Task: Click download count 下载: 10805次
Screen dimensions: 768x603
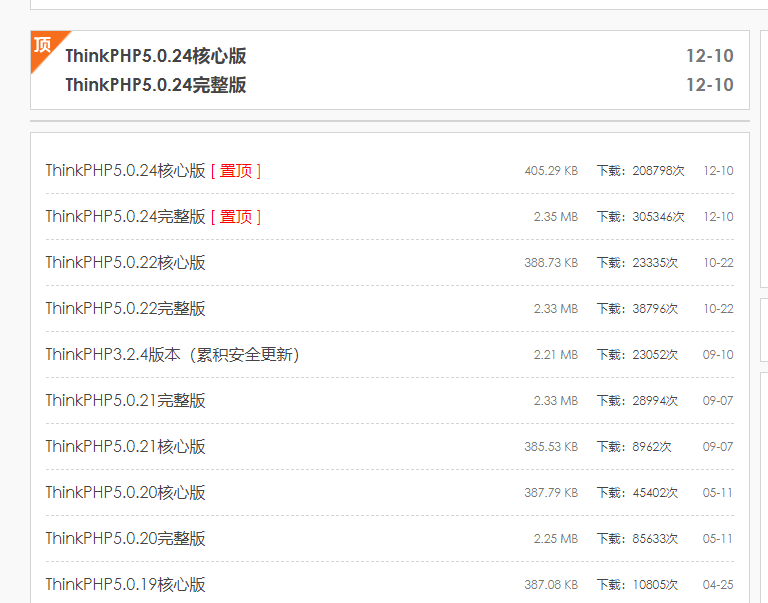Action: pyautogui.click(x=637, y=585)
